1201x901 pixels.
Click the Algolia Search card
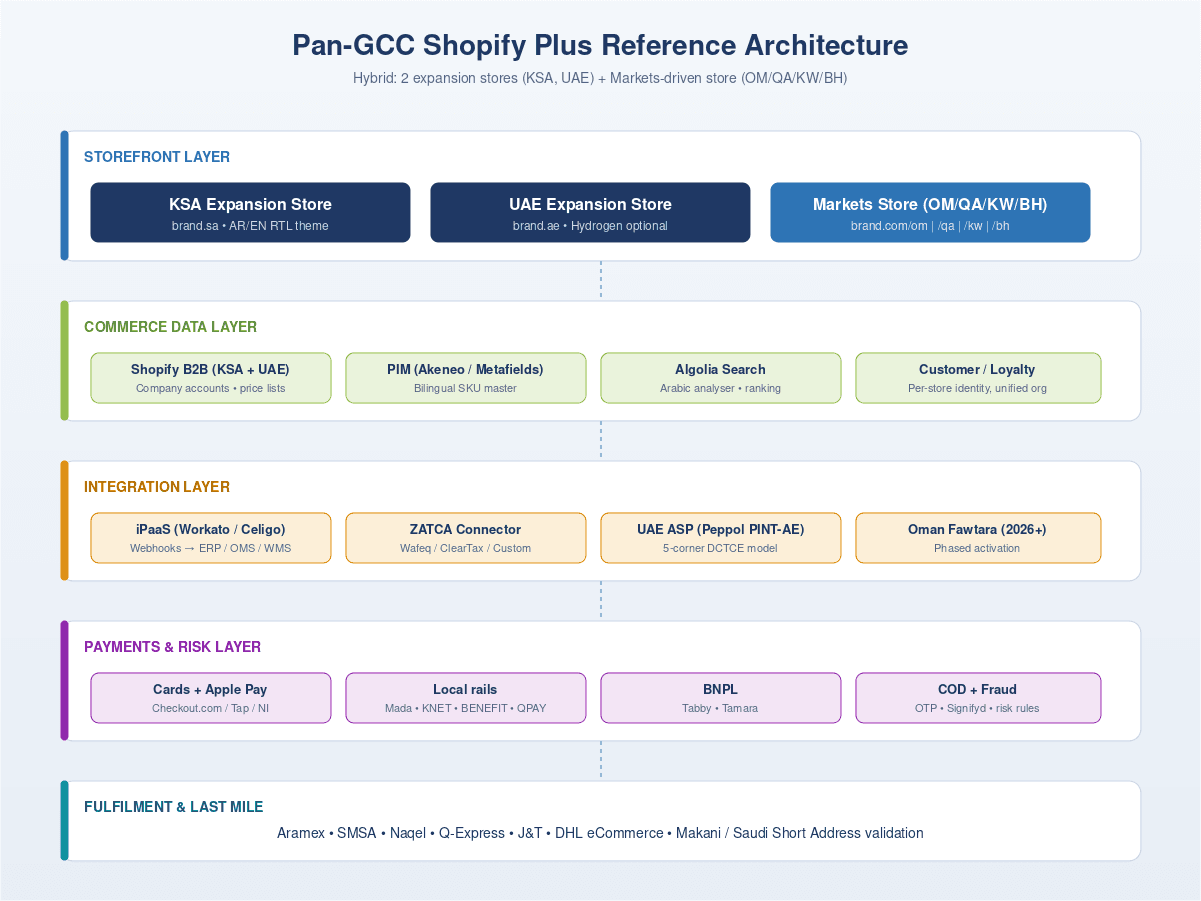(x=721, y=378)
